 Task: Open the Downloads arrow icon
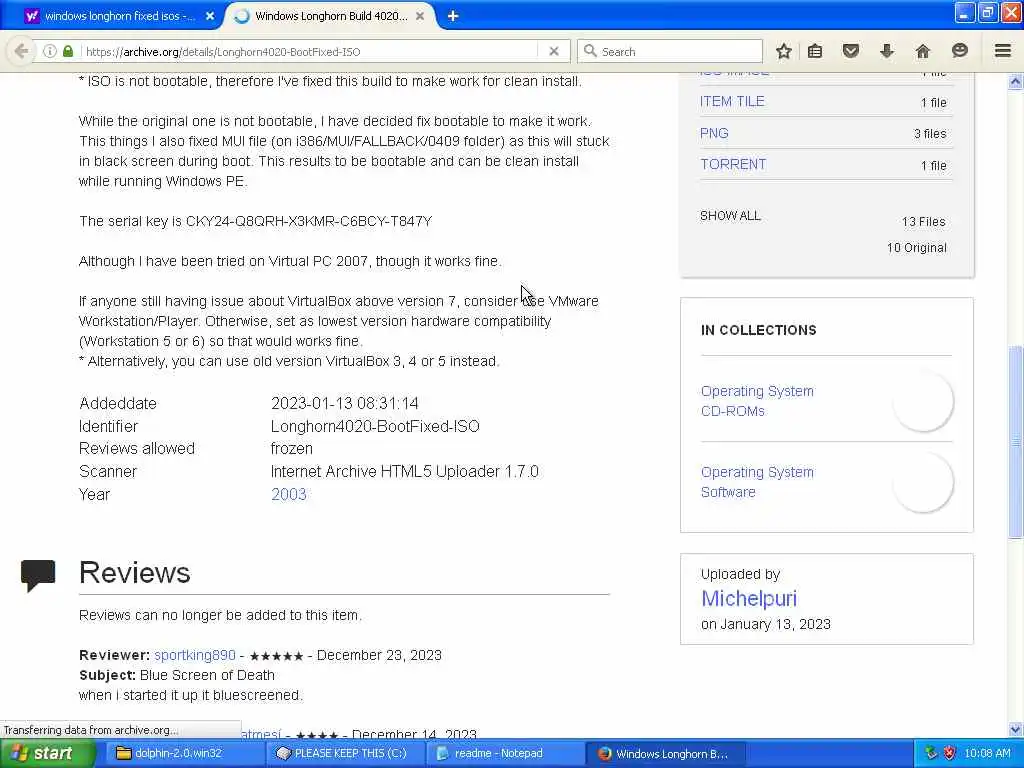click(x=886, y=51)
